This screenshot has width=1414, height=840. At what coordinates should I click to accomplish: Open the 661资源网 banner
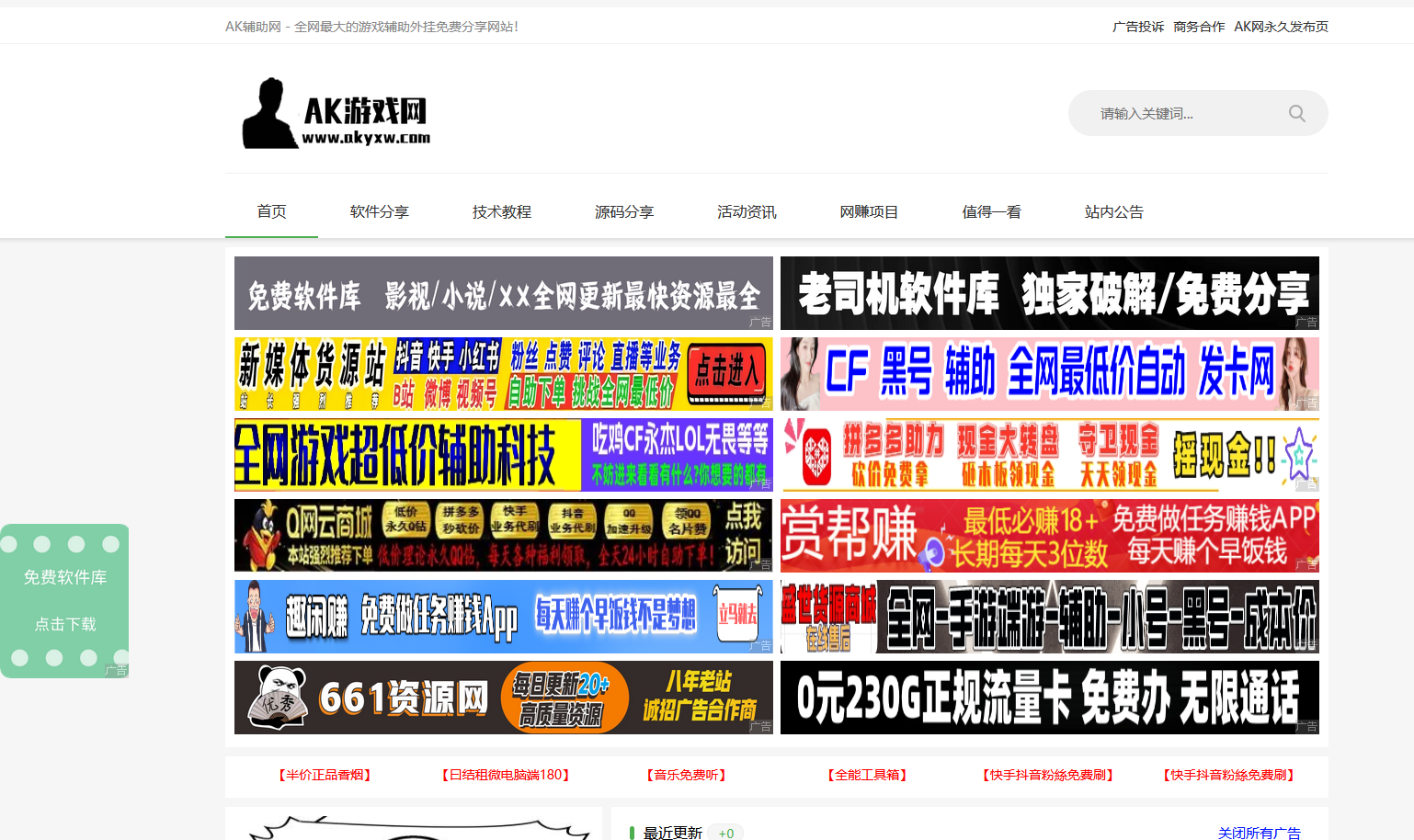click(x=504, y=698)
